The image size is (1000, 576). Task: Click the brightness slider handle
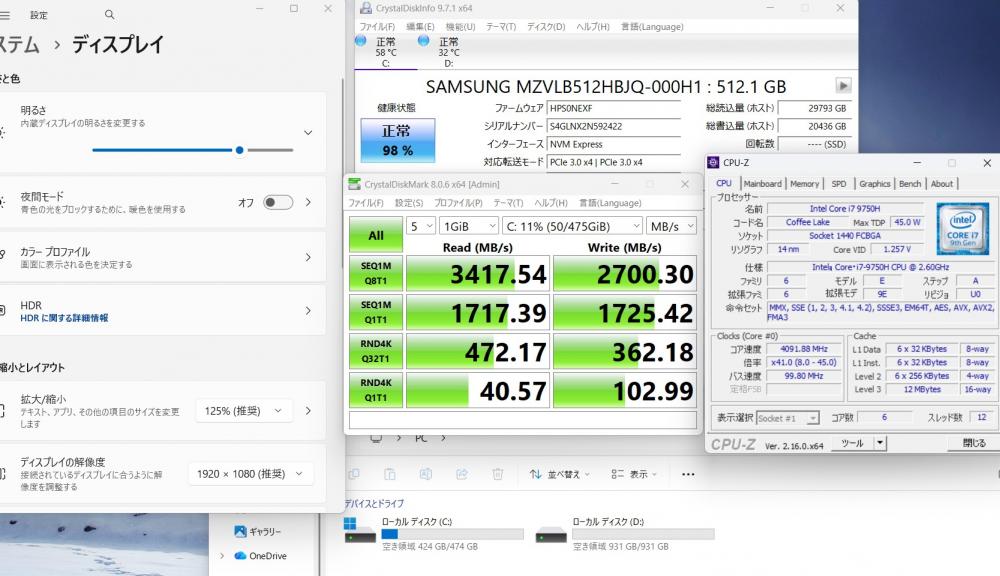point(239,150)
